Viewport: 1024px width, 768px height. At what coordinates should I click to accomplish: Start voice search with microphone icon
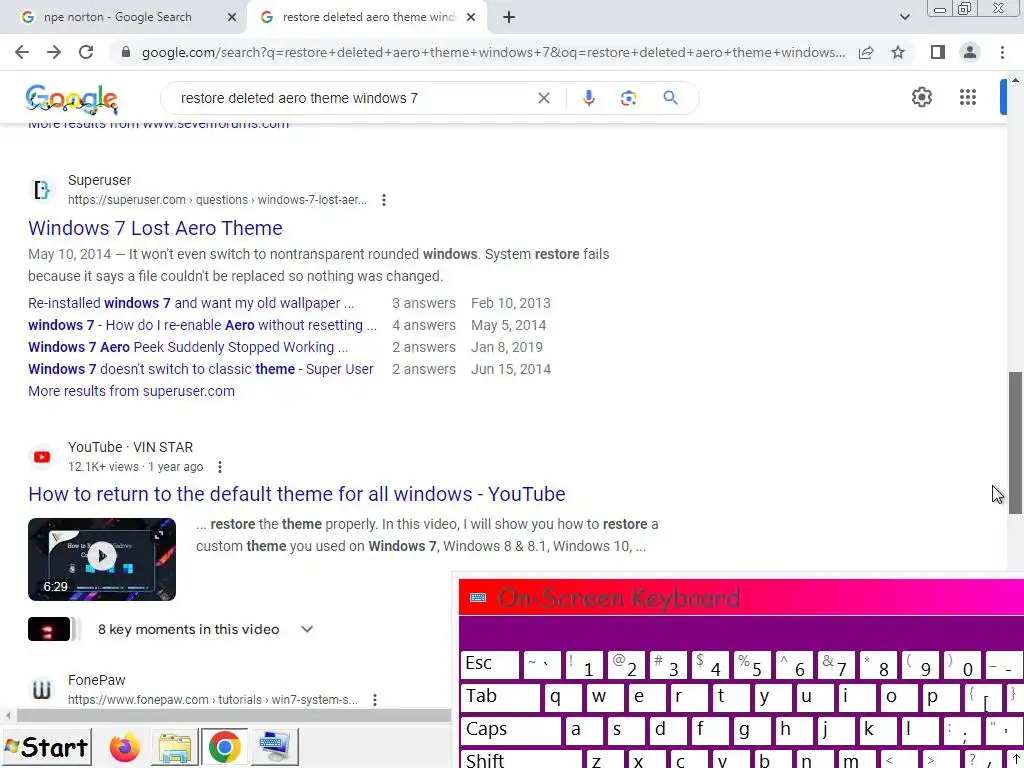pos(588,98)
